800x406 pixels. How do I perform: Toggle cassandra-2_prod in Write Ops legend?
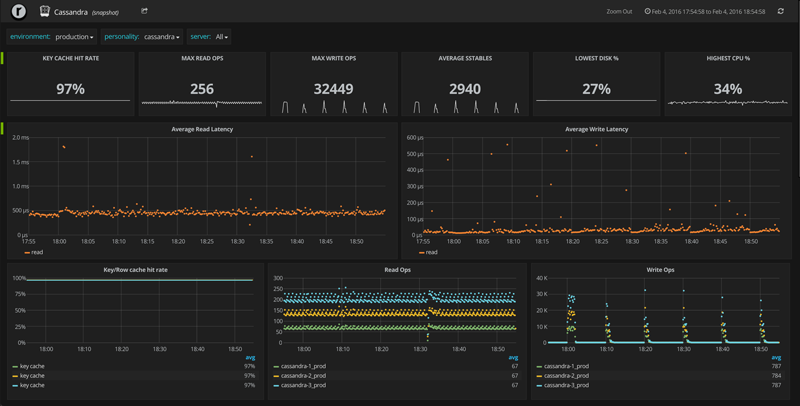[566, 375]
